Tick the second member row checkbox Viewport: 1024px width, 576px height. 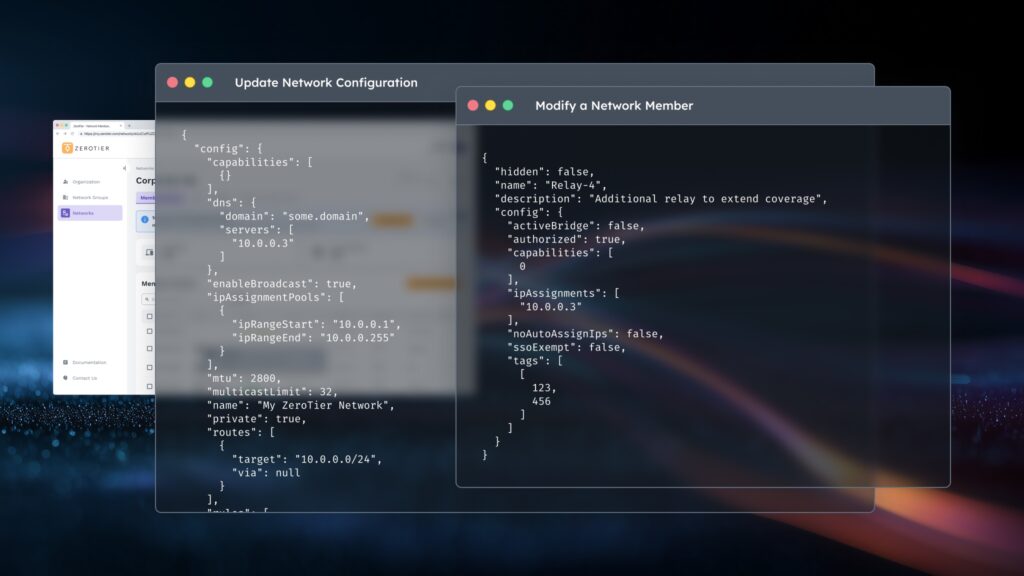pos(148,331)
